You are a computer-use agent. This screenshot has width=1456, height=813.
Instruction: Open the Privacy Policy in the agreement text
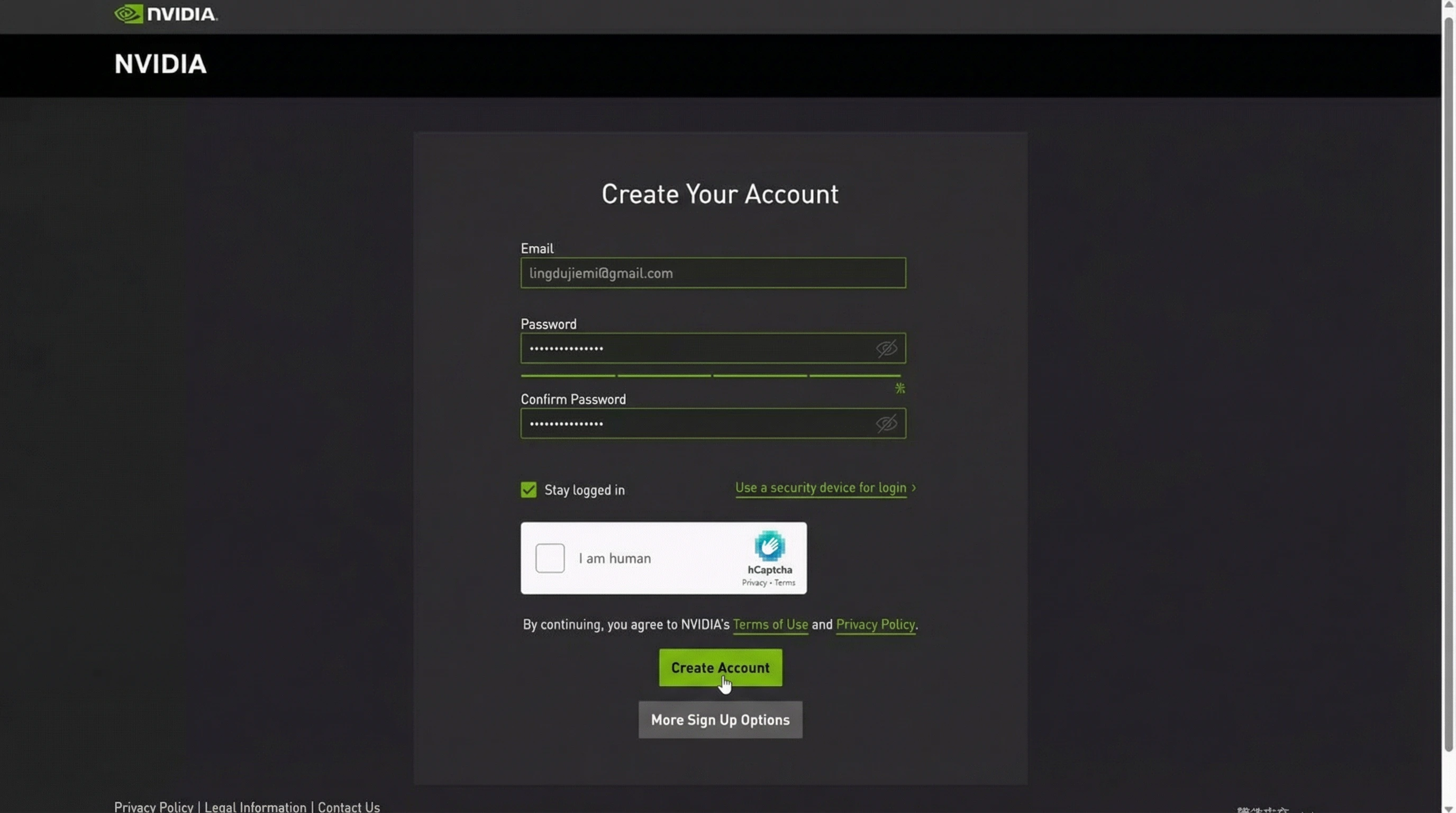pos(876,624)
